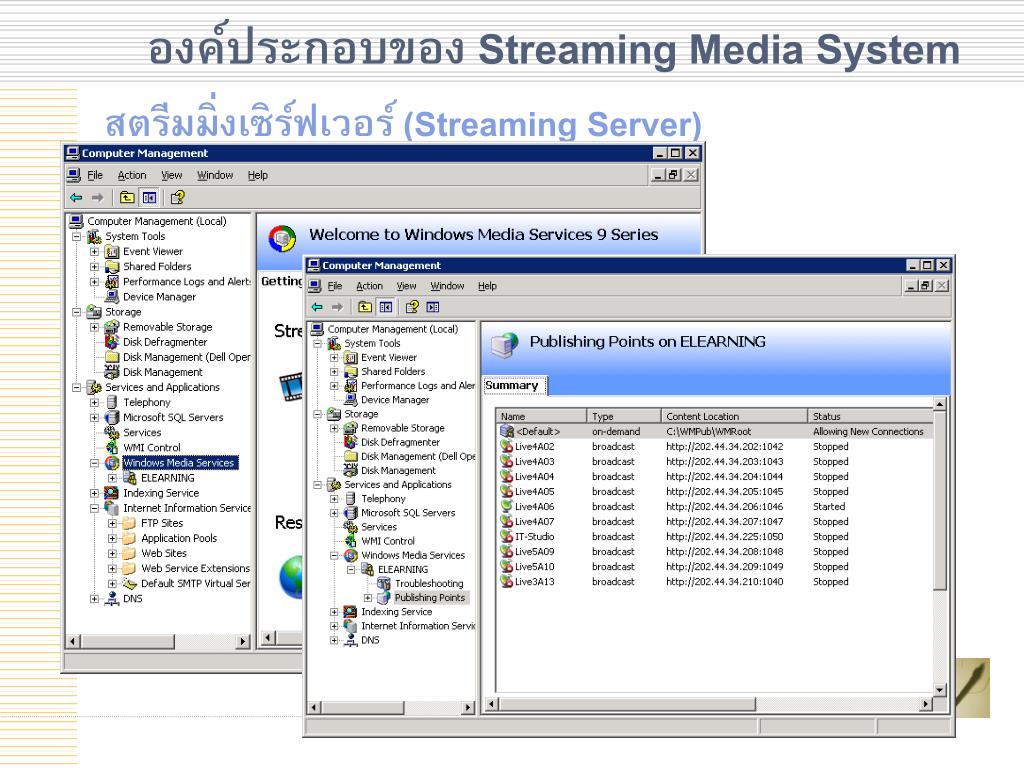Click DNS icon in back window tree

112,598
